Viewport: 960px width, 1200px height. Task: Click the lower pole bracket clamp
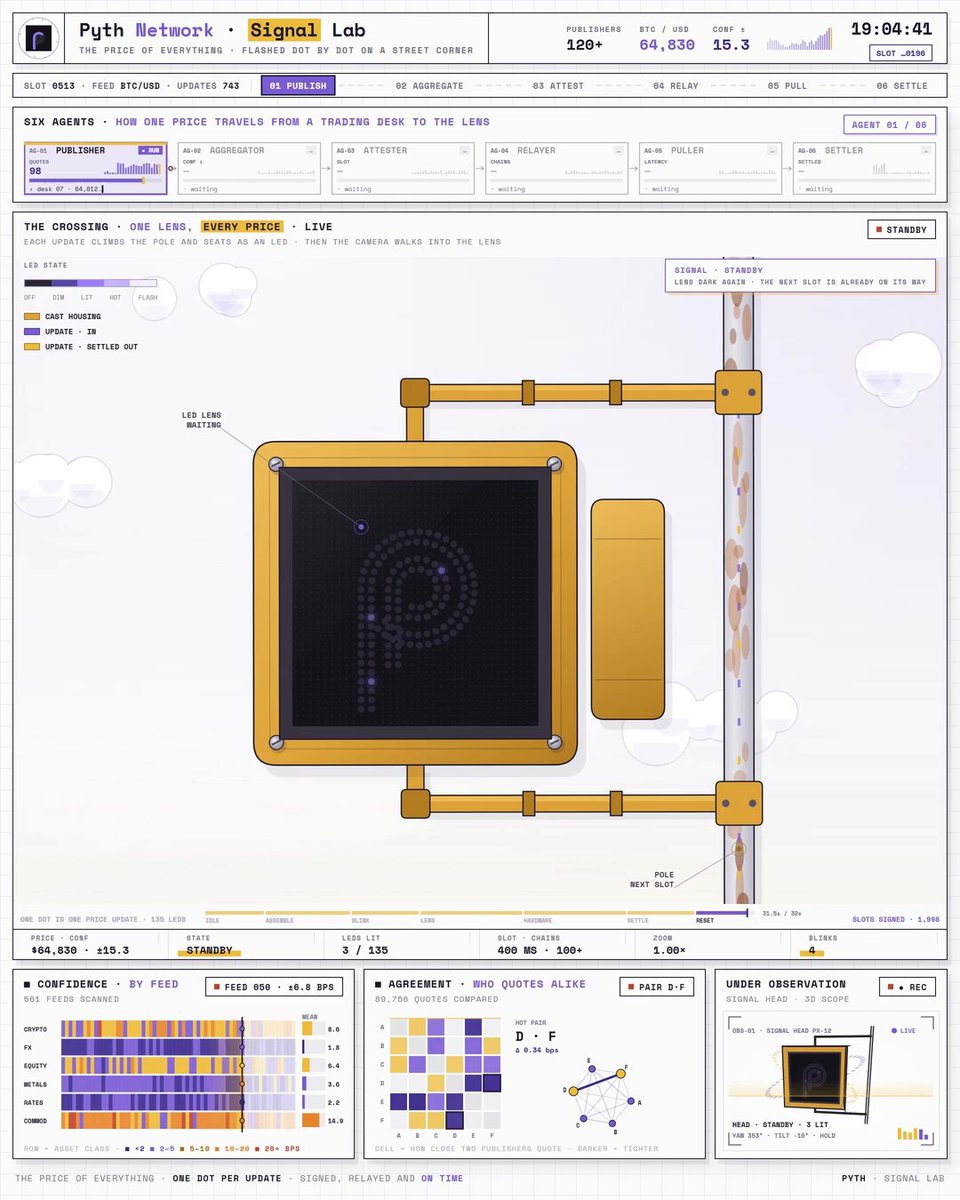(739, 803)
